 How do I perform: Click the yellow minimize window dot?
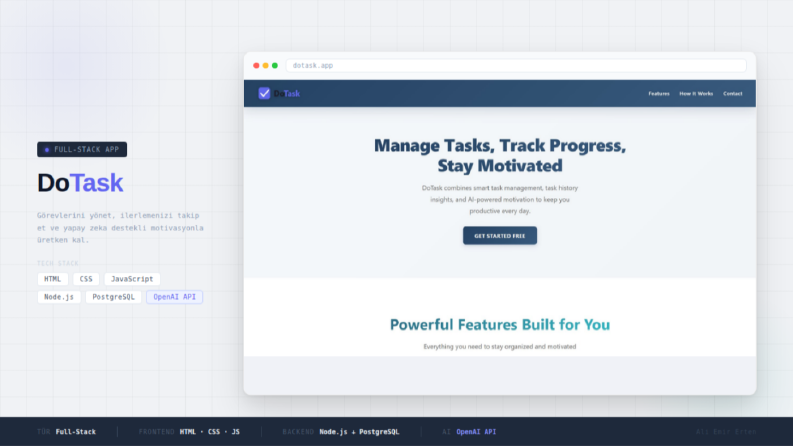[266, 65]
